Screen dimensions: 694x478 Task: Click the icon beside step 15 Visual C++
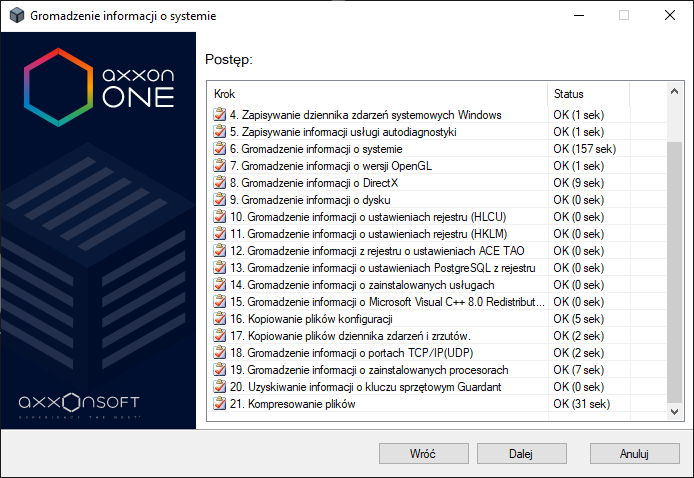pos(219,301)
